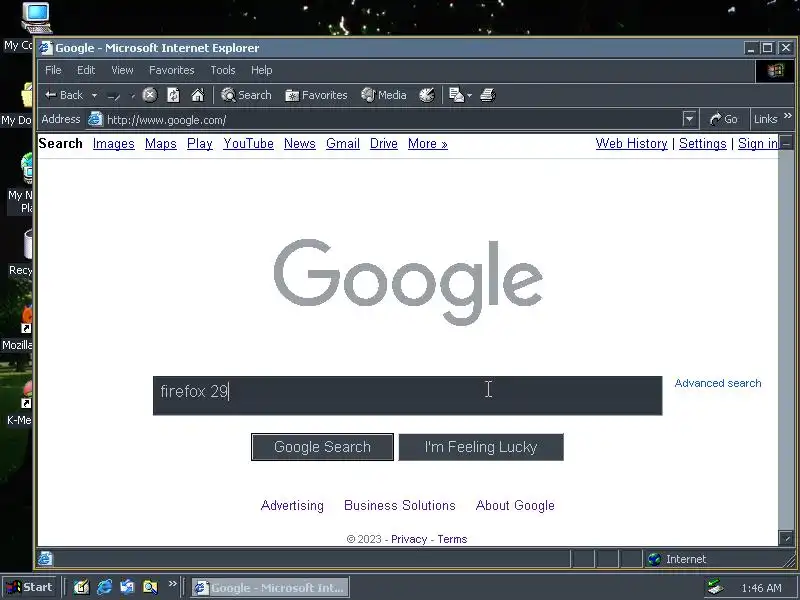Open the Favorites menu
The height and width of the screenshot is (600, 800).
click(x=171, y=70)
